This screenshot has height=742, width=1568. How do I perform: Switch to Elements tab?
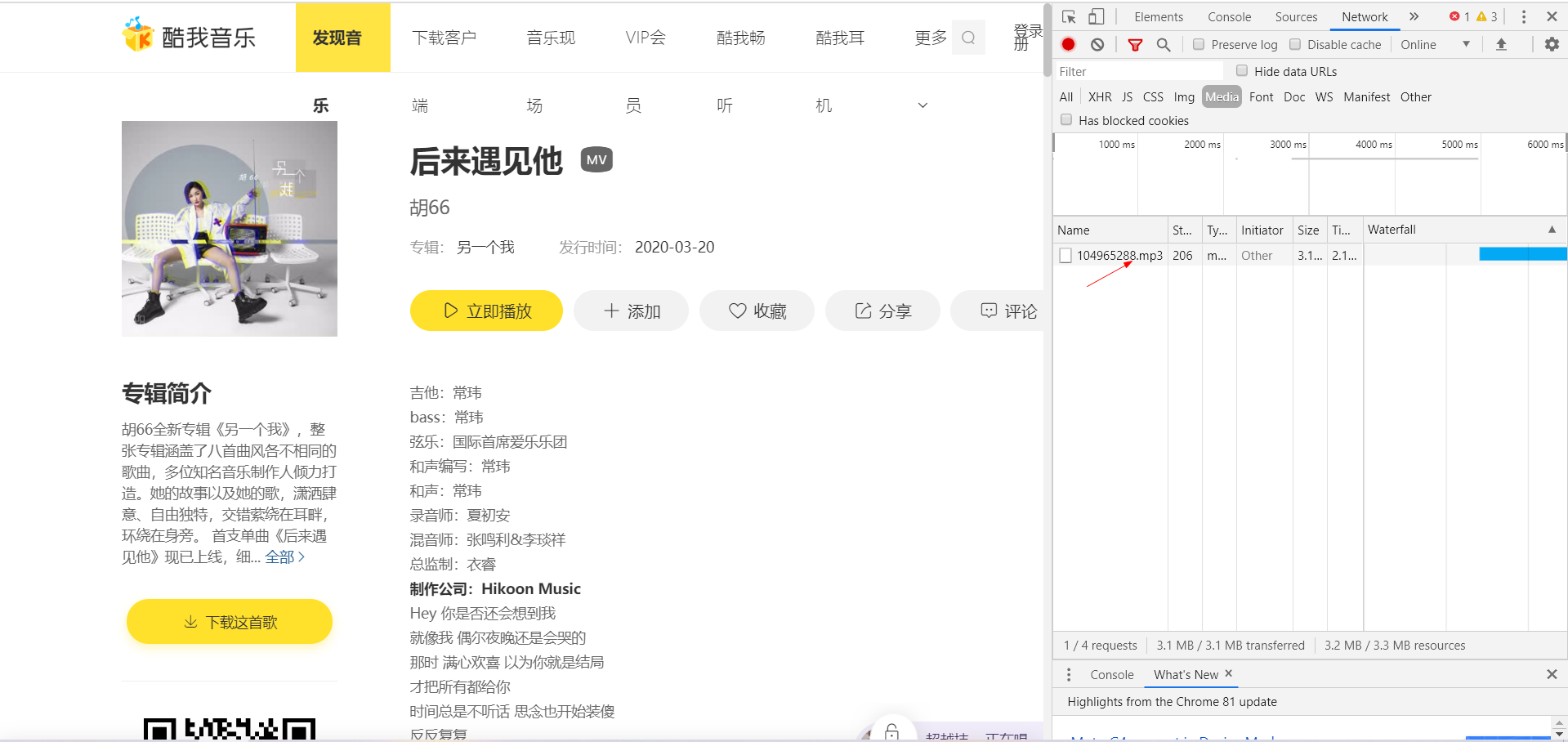1158,16
